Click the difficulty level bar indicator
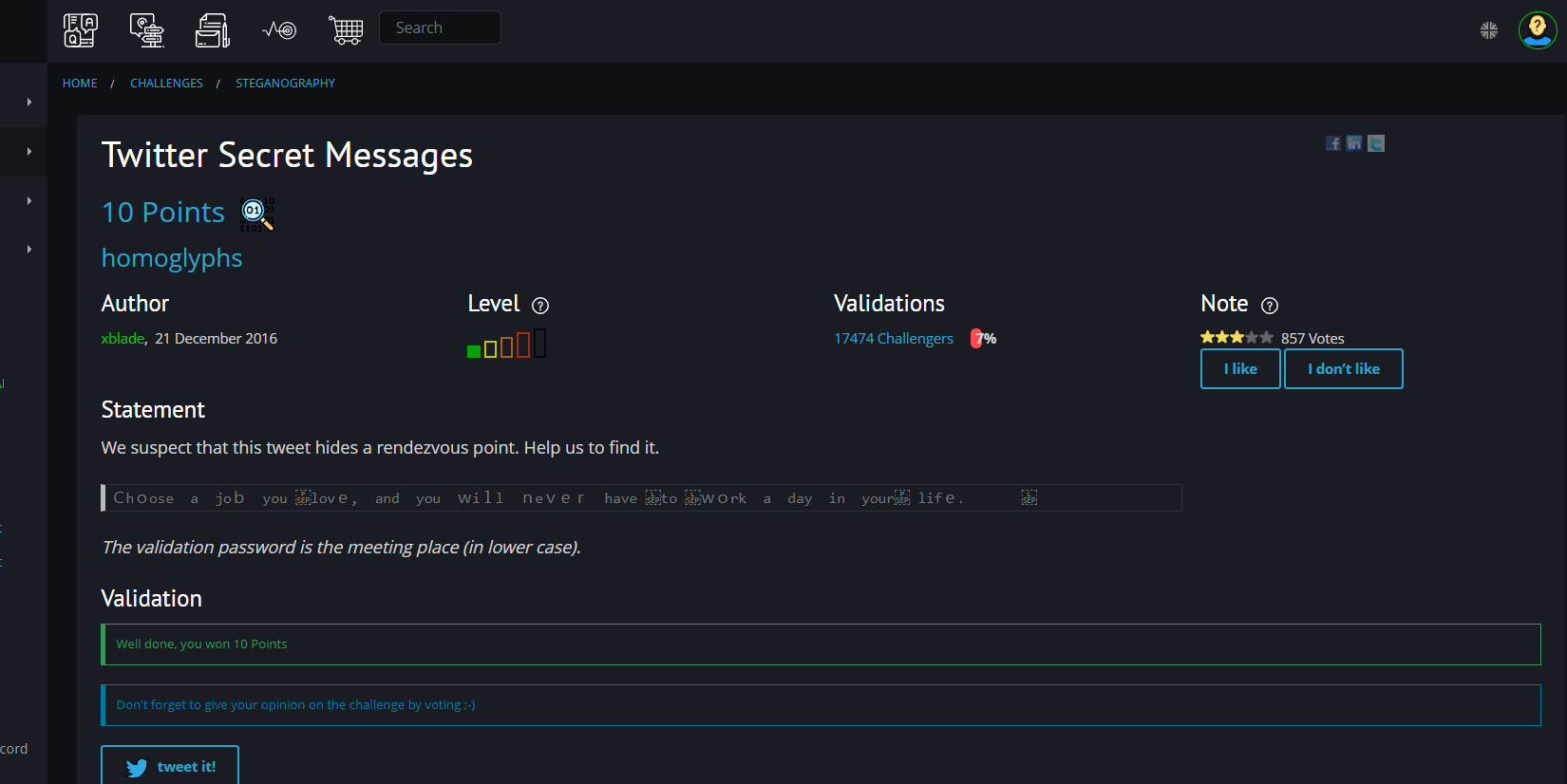 pos(506,344)
